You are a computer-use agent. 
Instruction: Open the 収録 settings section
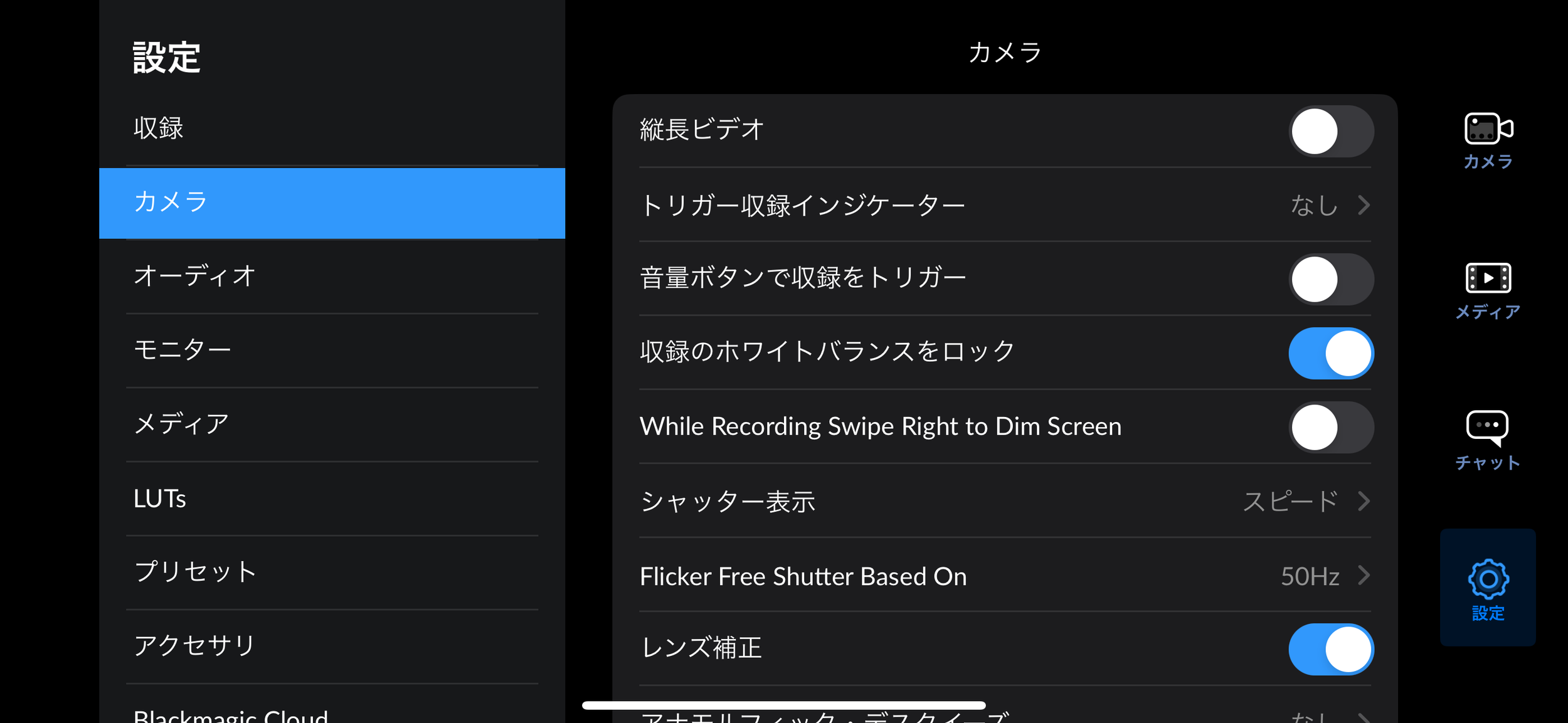[332, 129]
